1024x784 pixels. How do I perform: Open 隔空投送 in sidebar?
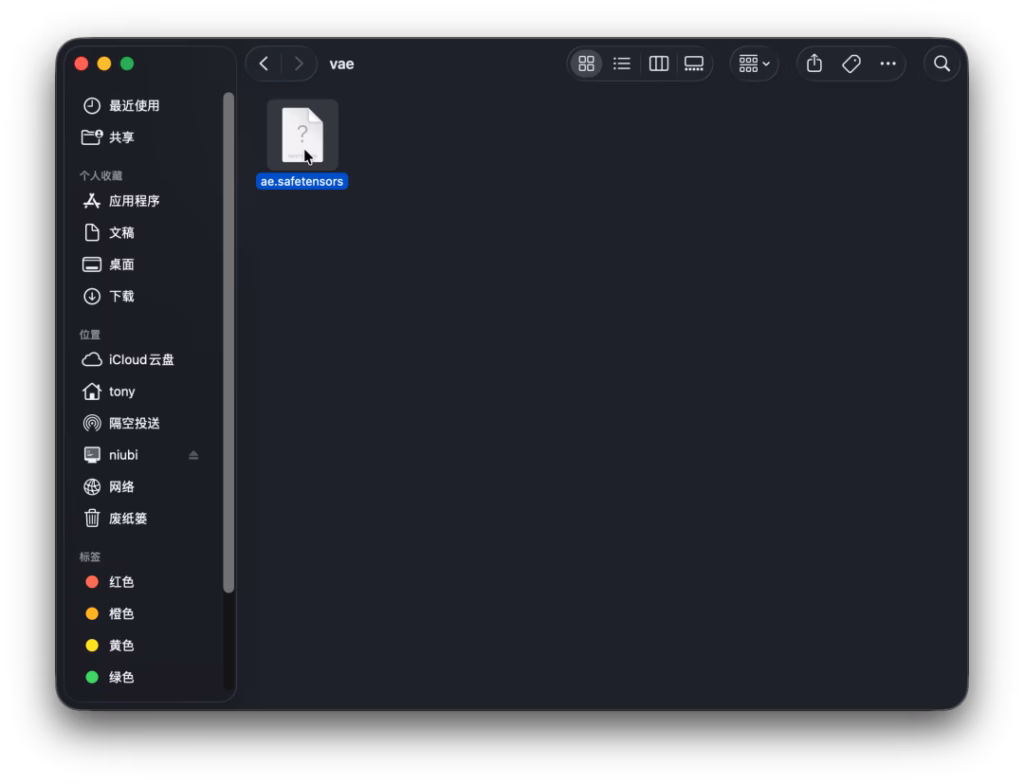click(x=133, y=423)
